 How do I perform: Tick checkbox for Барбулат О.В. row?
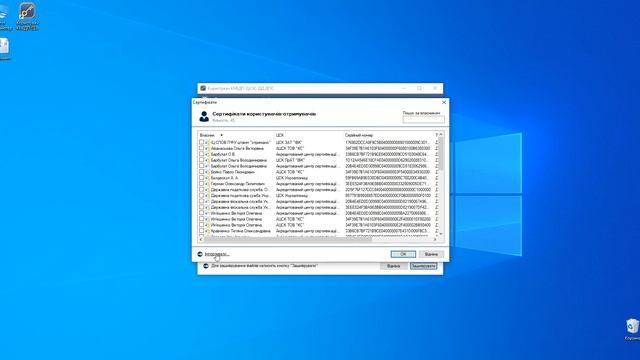pos(202,154)
